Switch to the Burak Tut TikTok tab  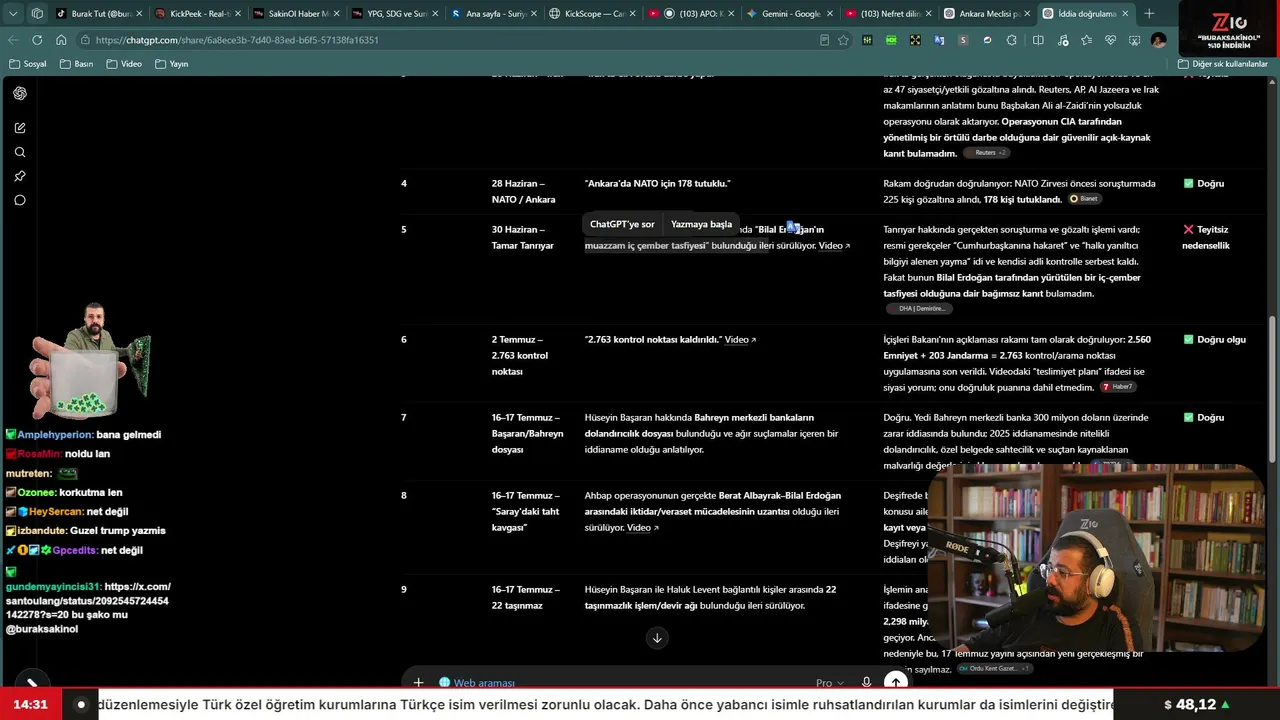(x=98, y=14)
